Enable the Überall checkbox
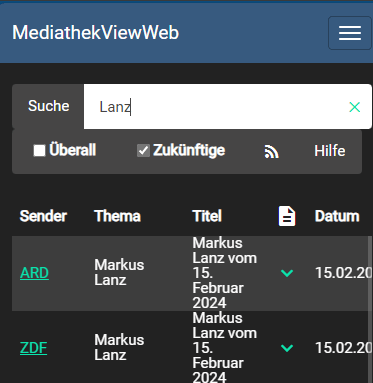373x383 pixels. 39,150
